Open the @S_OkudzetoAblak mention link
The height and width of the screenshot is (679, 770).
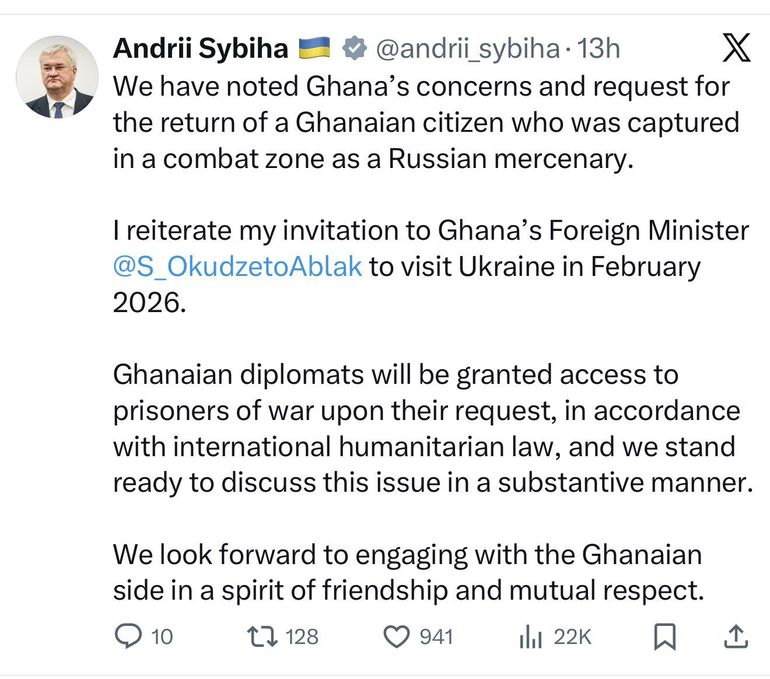pyautogui.click(x=238, y=267)
